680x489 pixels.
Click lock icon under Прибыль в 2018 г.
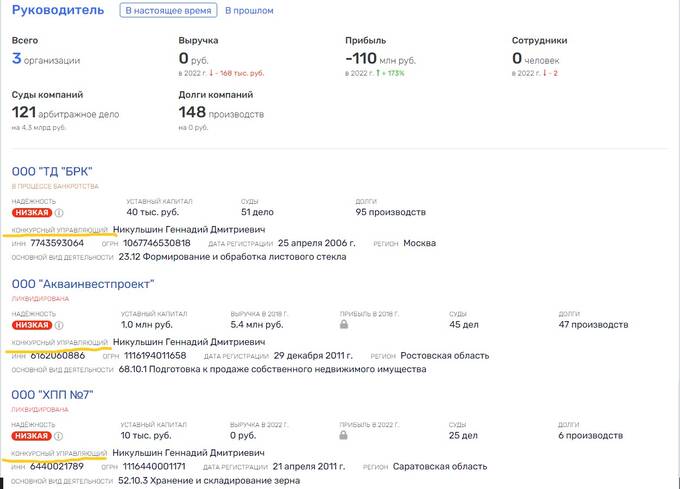(344, 325)
